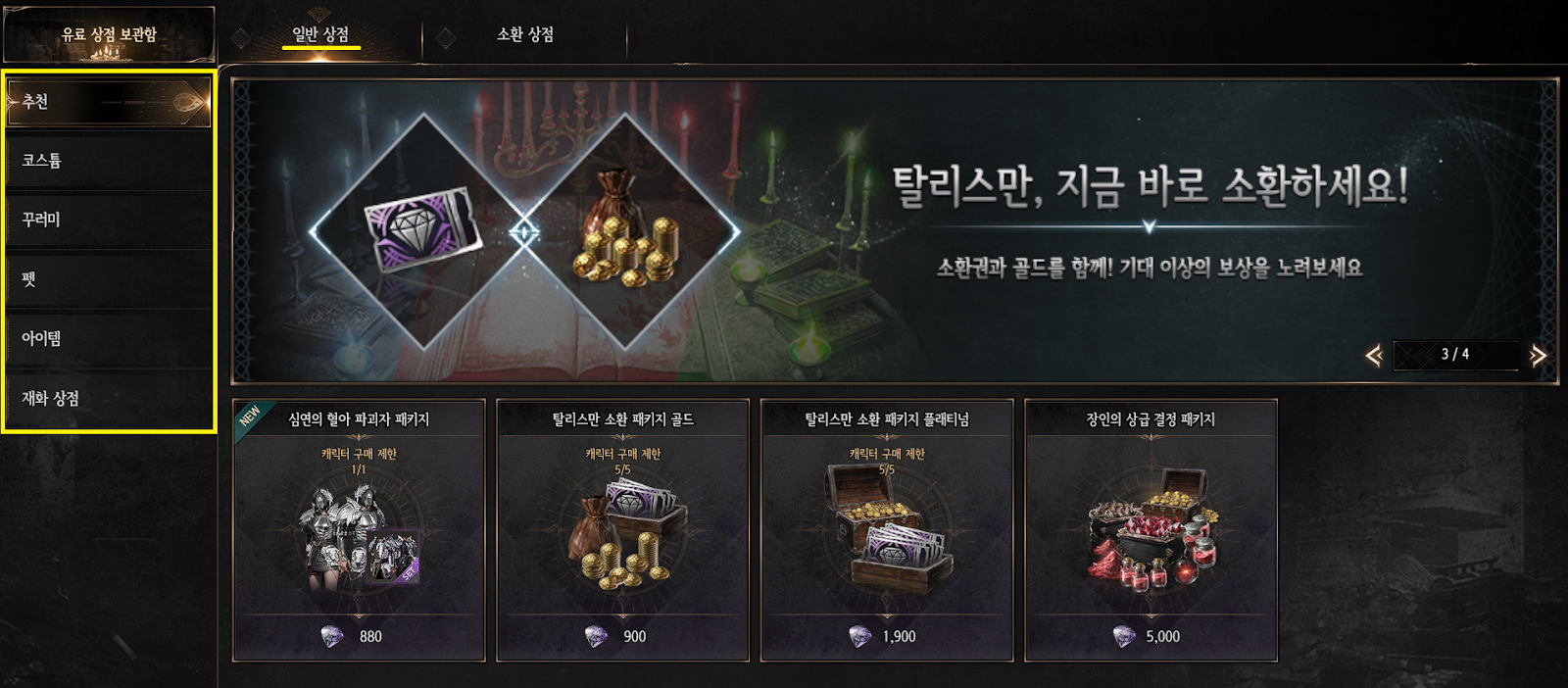Switch to the 일반 상점 tab

pos(320,34)
